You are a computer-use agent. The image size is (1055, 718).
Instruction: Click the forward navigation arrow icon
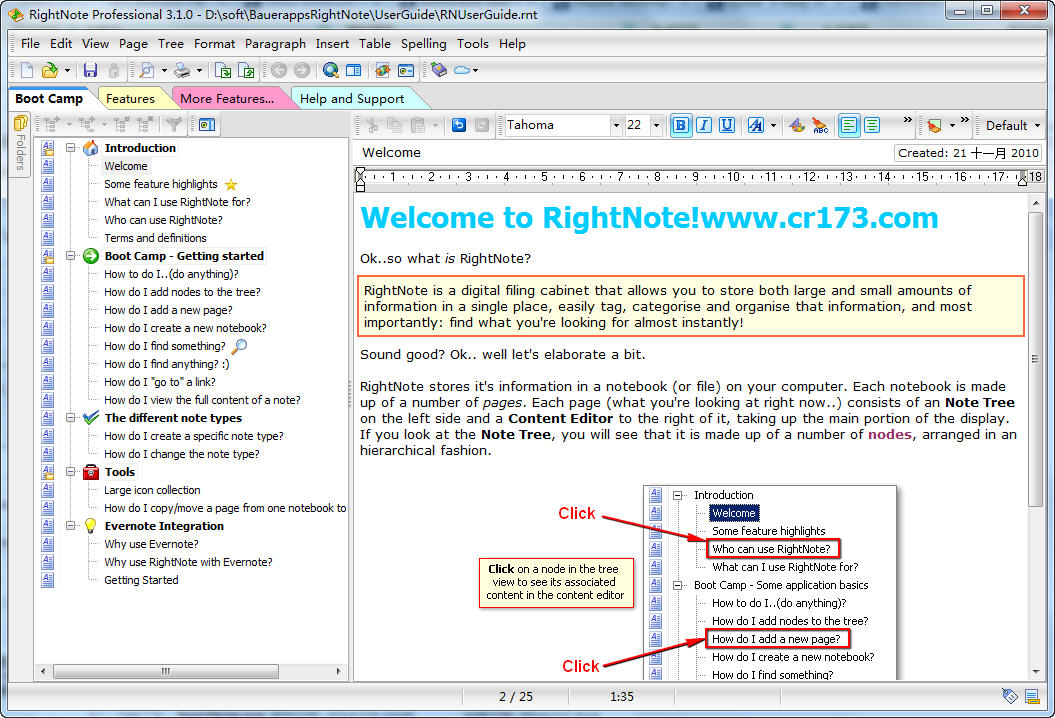(302, 70)
